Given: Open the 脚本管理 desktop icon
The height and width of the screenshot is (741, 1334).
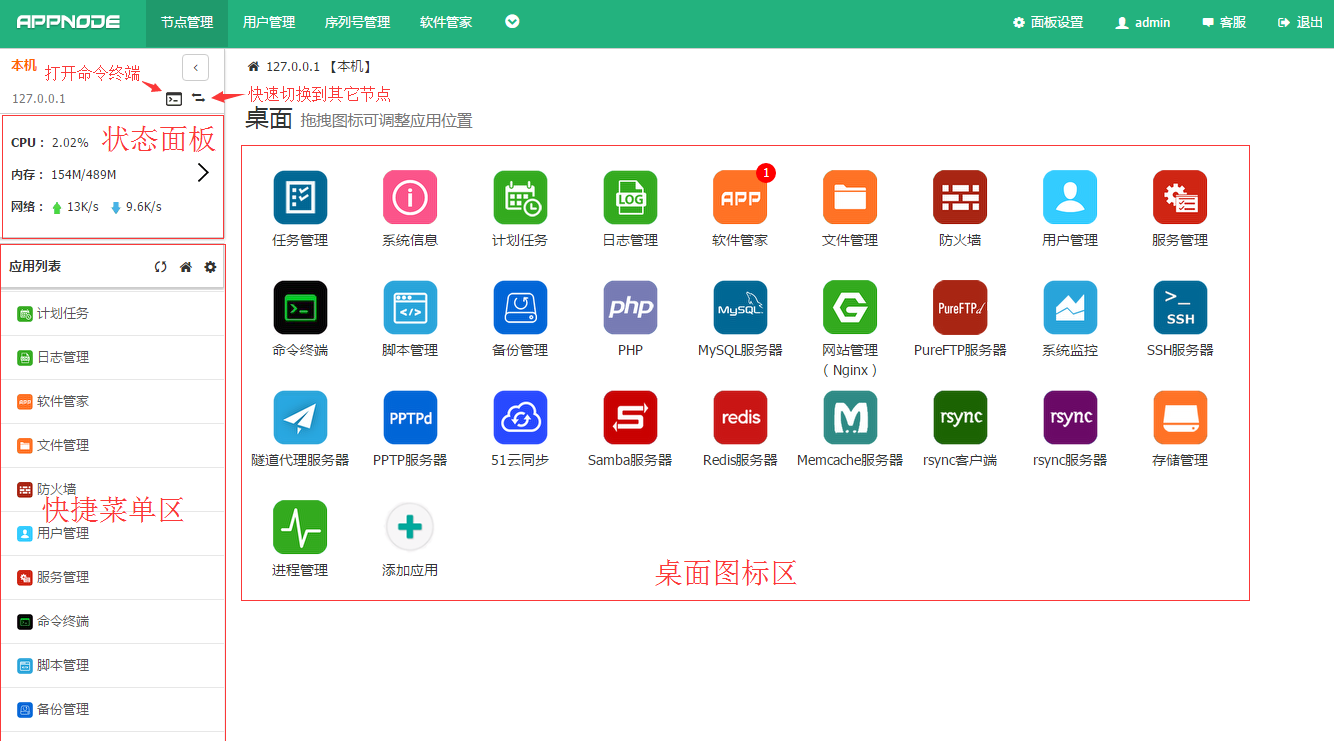Looking at the screenshot, I should tap(410, 307).
